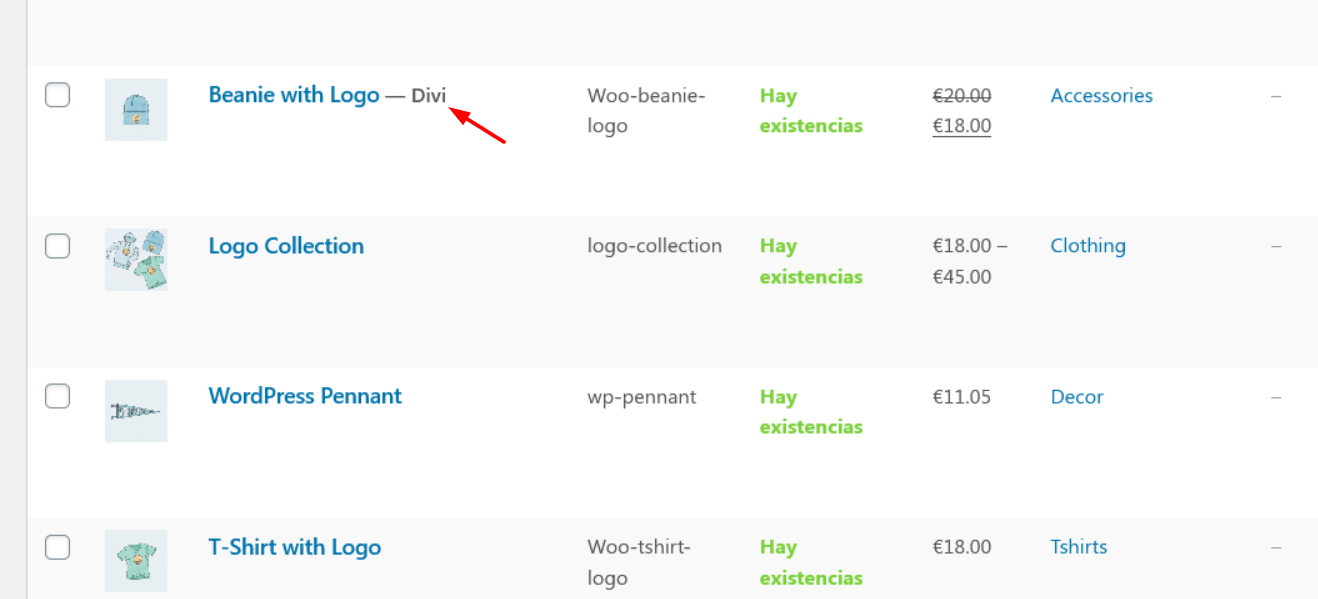Filter by Clothing category link
The height and width of the screenshot is (599, 1318).
coord(1088,246)
